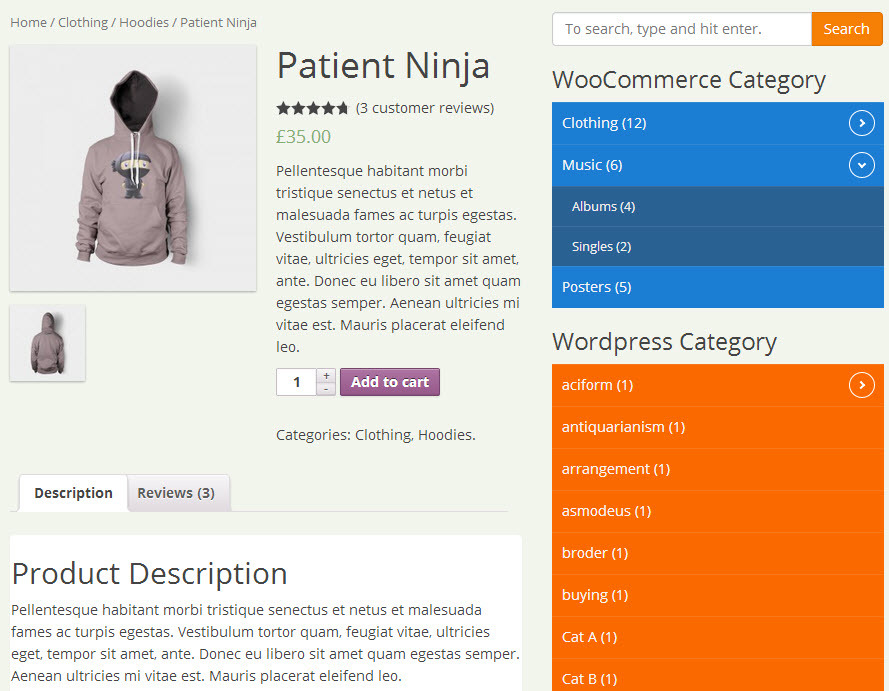Collapse the Music category chevron

click(x=861, y=165)
